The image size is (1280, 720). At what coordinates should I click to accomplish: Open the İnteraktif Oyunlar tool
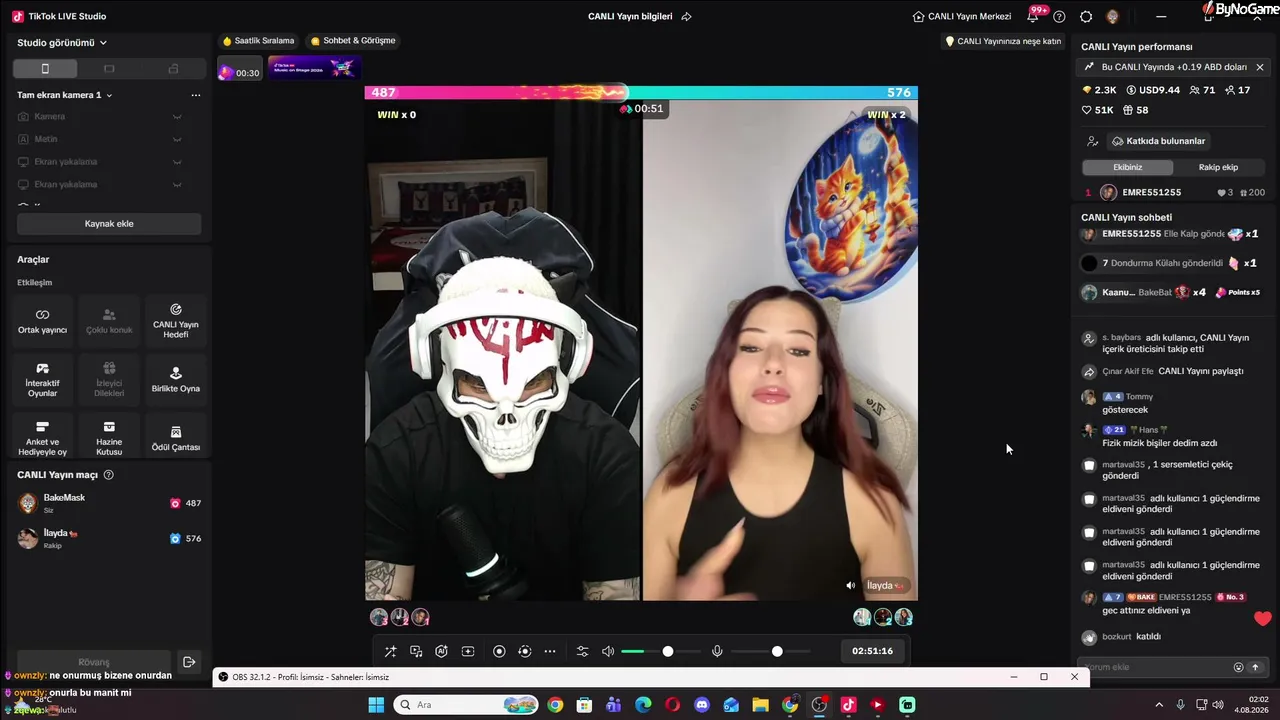[x=42, y=380]
